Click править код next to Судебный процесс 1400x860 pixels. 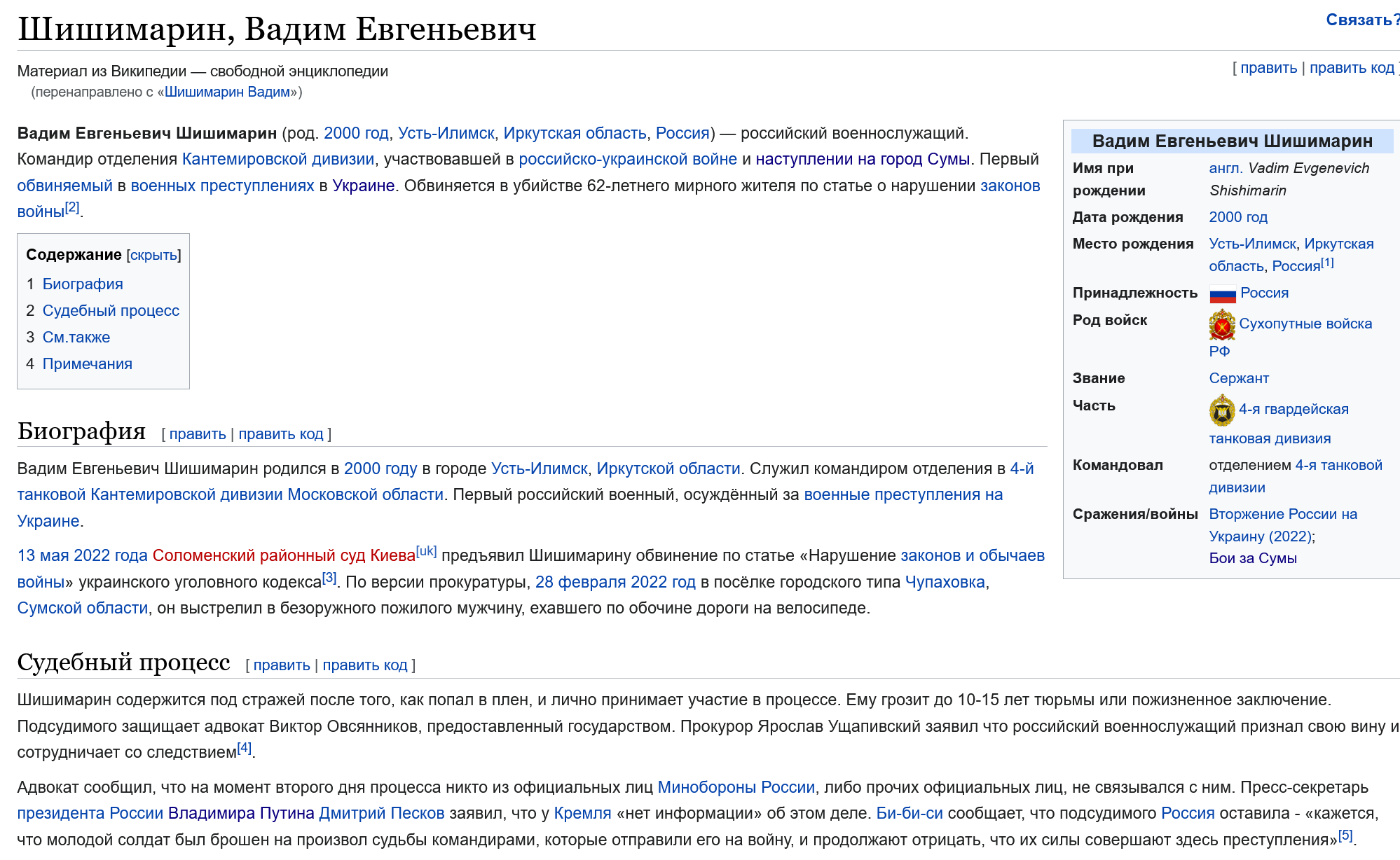pos(364,665)
